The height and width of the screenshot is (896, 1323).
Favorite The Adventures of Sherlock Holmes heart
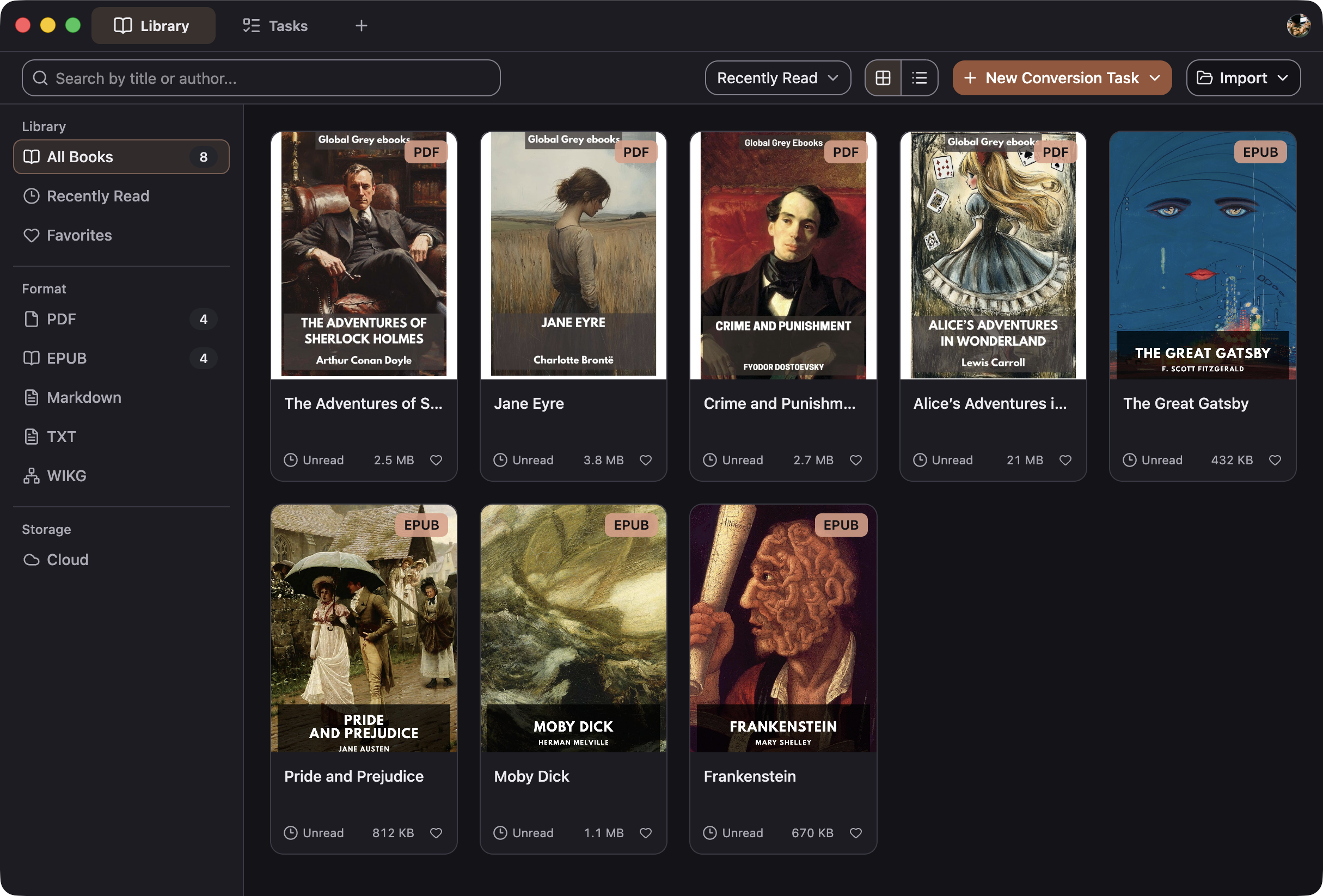tap(436, 460)
